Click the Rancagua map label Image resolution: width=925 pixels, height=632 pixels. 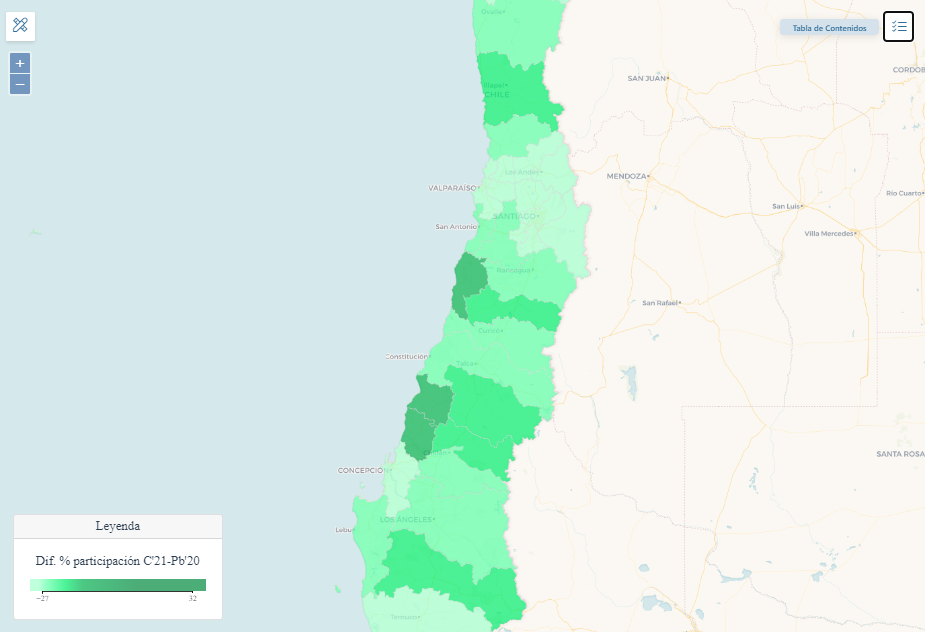click(513, 270)
